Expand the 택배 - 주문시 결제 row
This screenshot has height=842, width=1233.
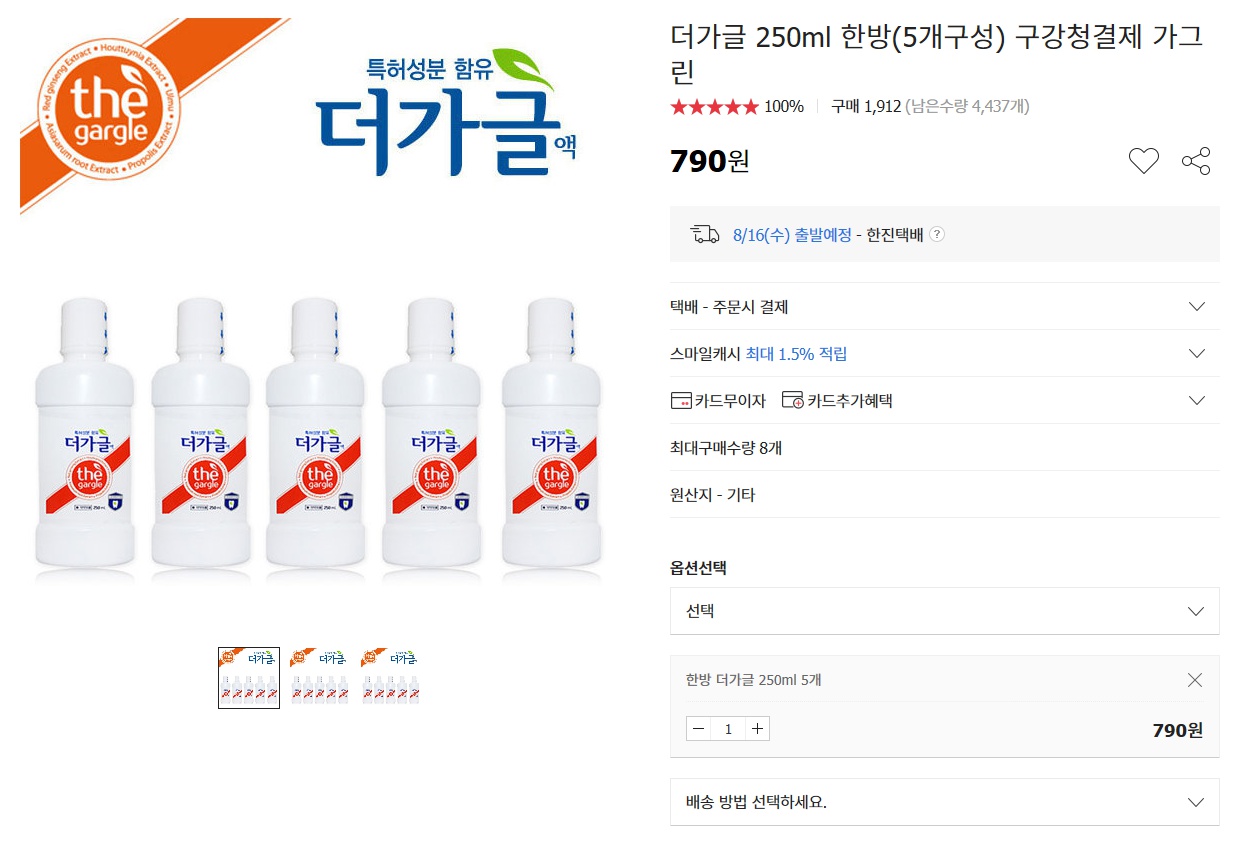pos(1196,306)
